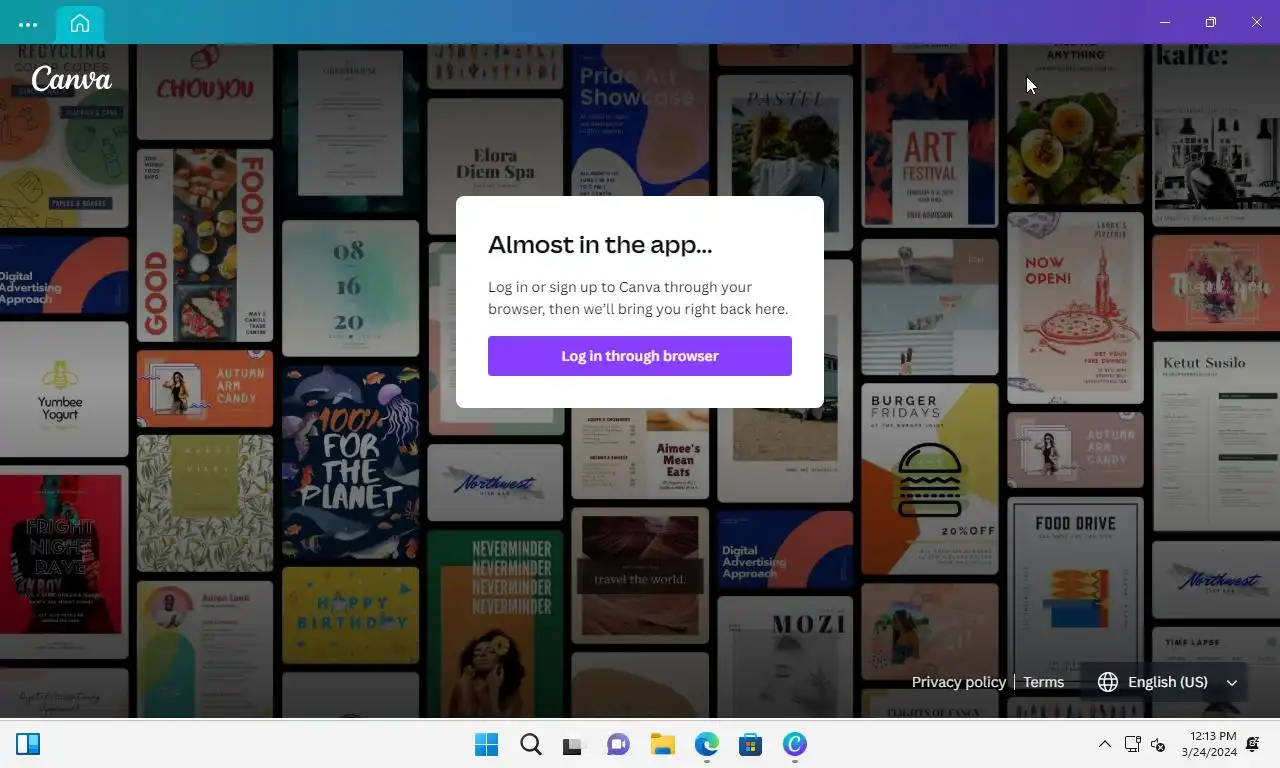Show hidden system tray icons
This screenshot has height=768, width=1280.
coord(1104,744)
